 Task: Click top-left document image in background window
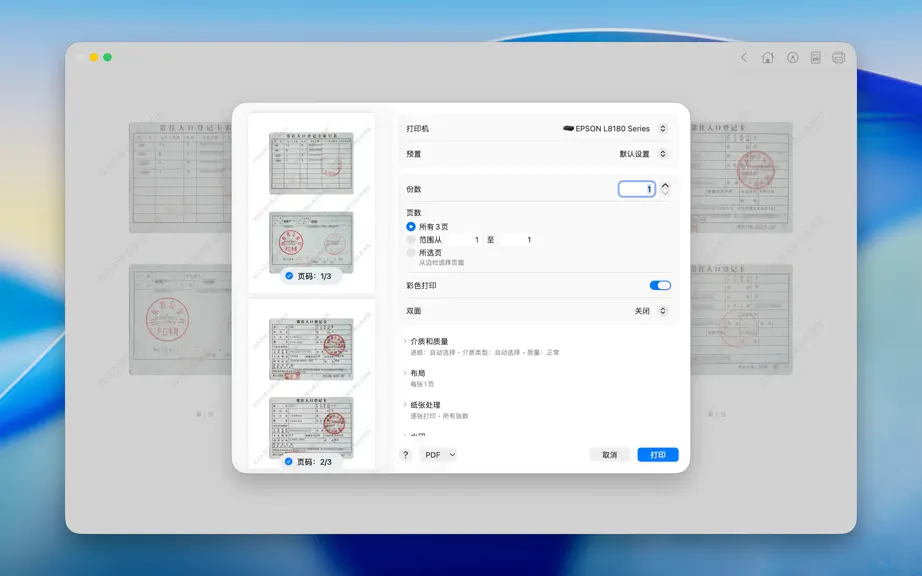181,177
